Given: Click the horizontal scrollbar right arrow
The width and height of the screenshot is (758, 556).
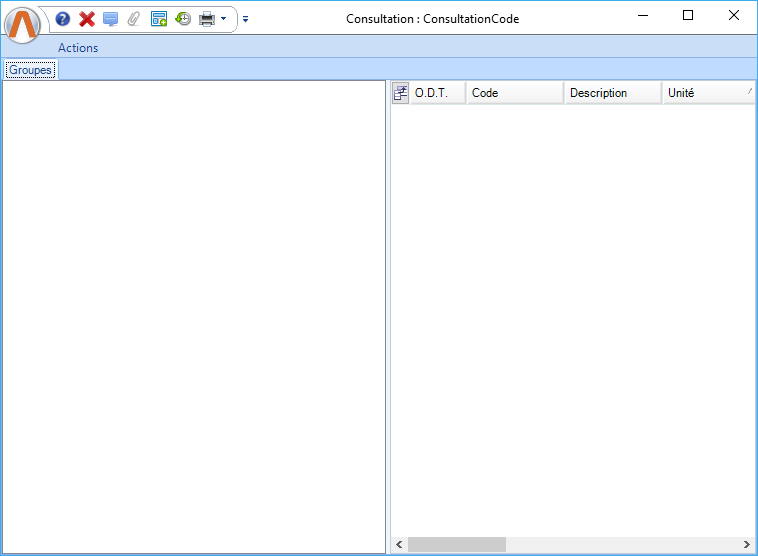Looking at the screenshot, I should [x=747, y=545].
